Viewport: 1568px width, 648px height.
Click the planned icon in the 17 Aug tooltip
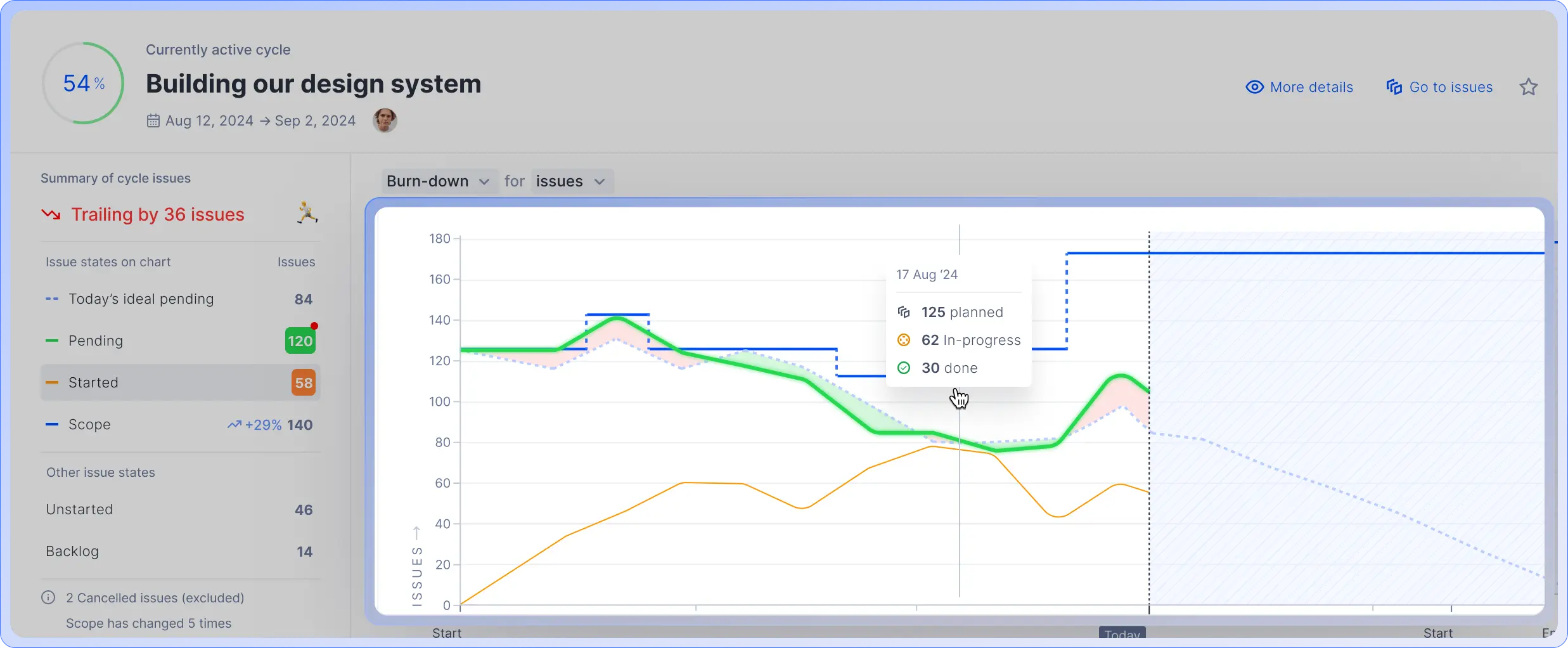coord(904,312)
